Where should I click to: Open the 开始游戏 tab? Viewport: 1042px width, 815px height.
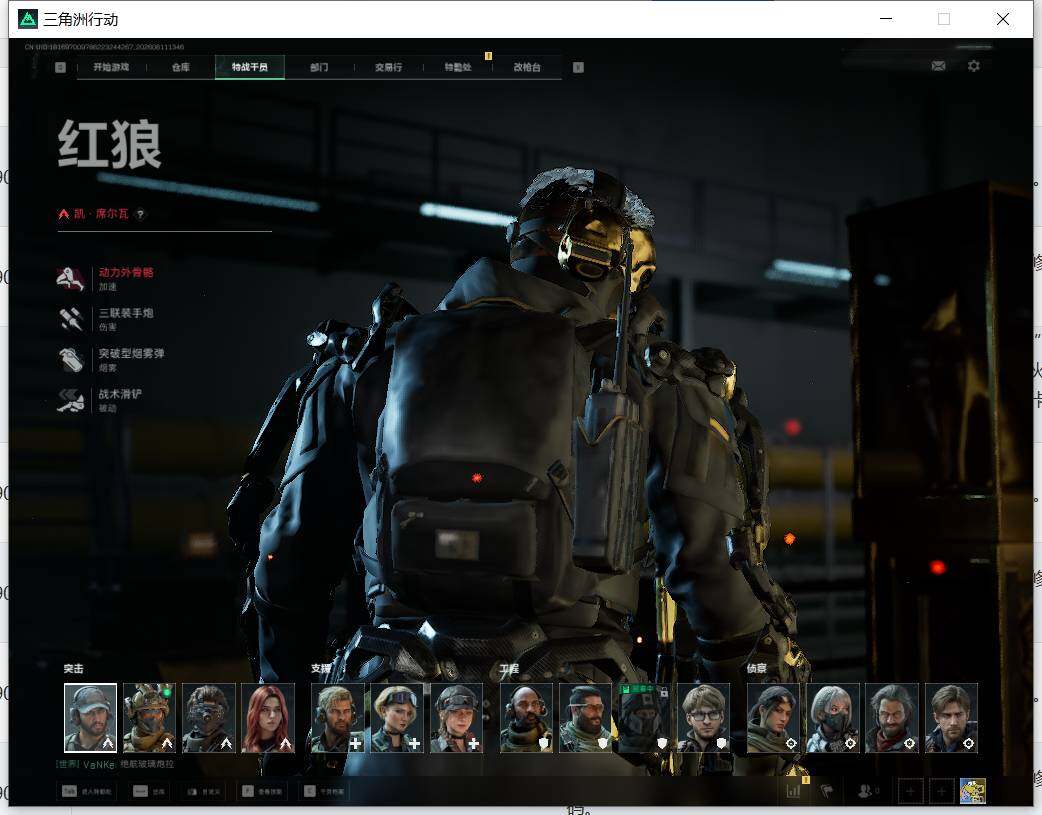point(111,67)
